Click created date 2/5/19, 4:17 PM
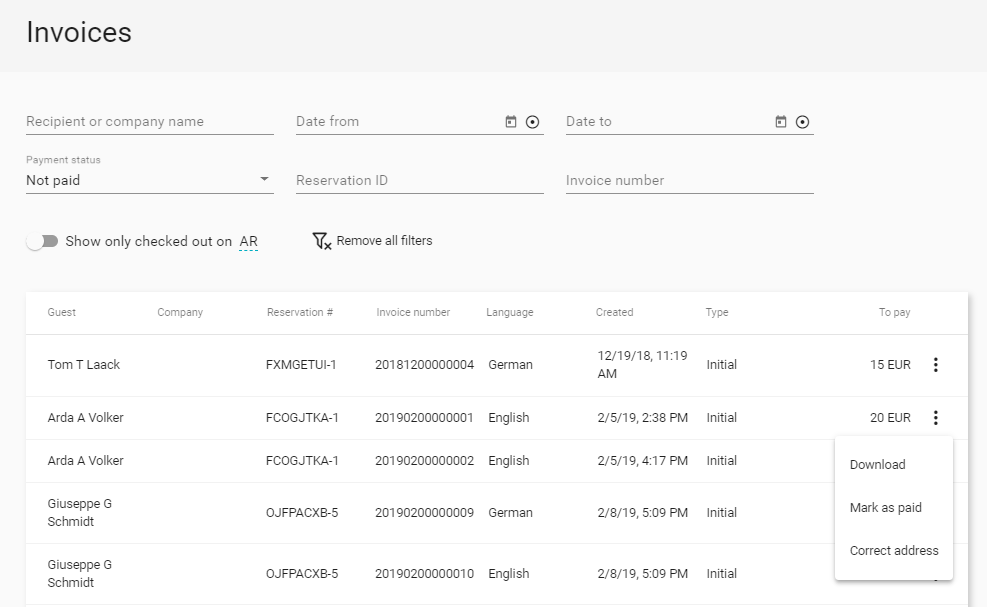The image size is (987, 607). [643, 460]
